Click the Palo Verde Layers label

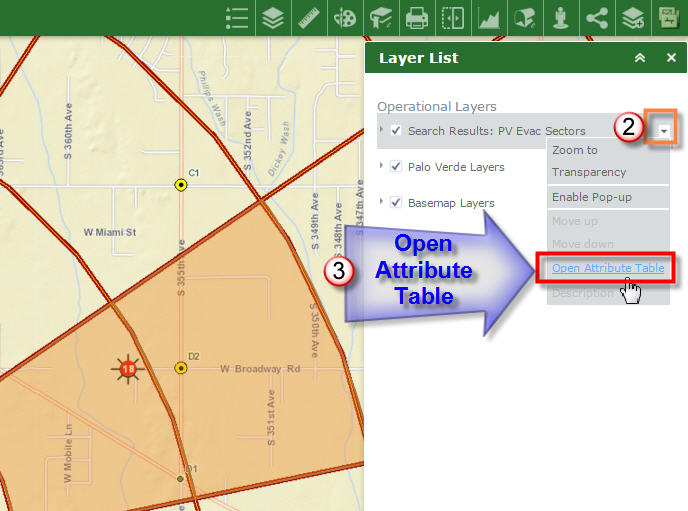point(456,167)
